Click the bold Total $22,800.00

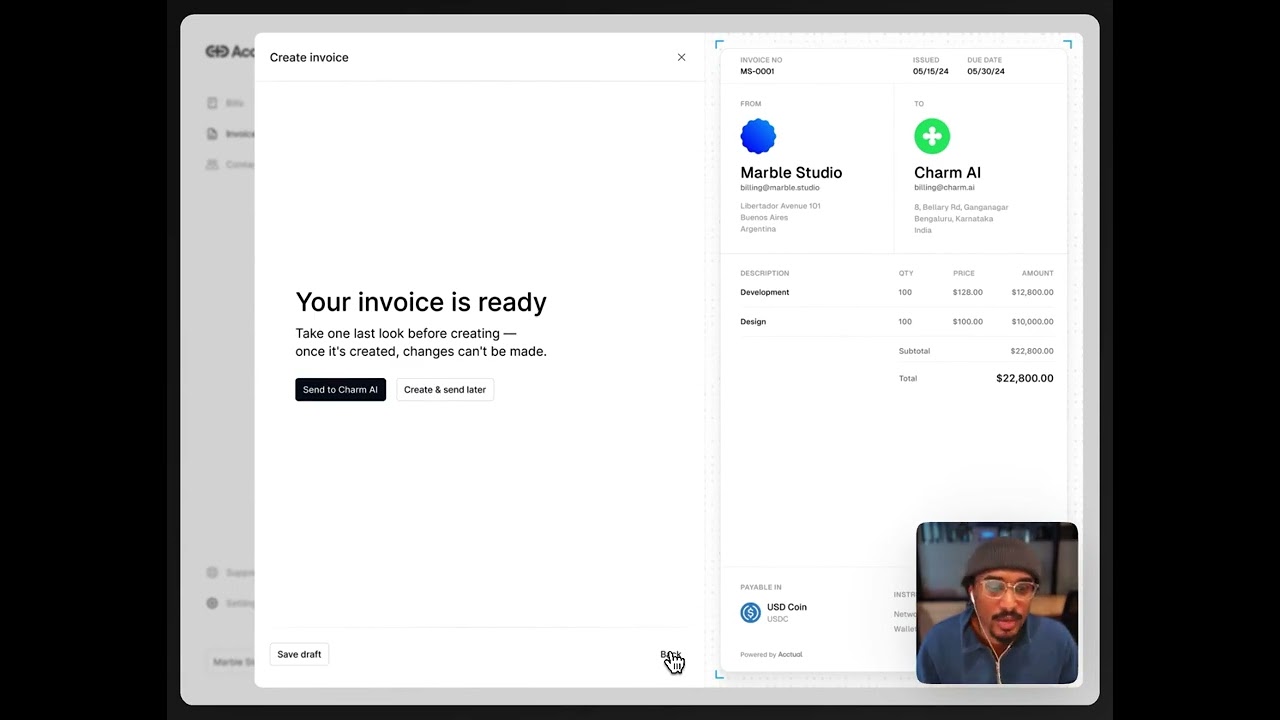point(1024,378)
